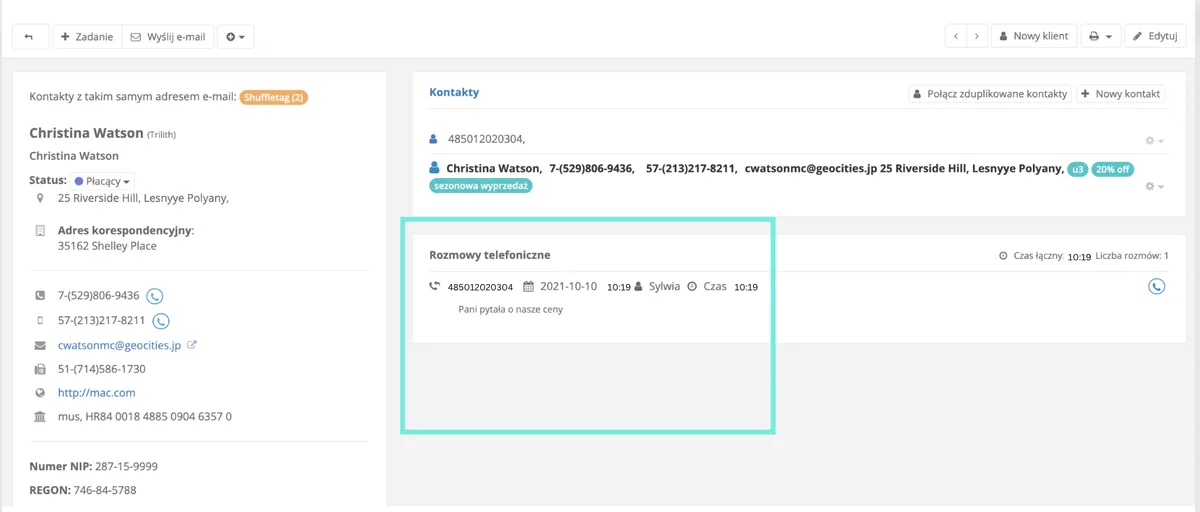
Task: Click the fax number 51-(714)586-1730
Action: click(102, 369)
